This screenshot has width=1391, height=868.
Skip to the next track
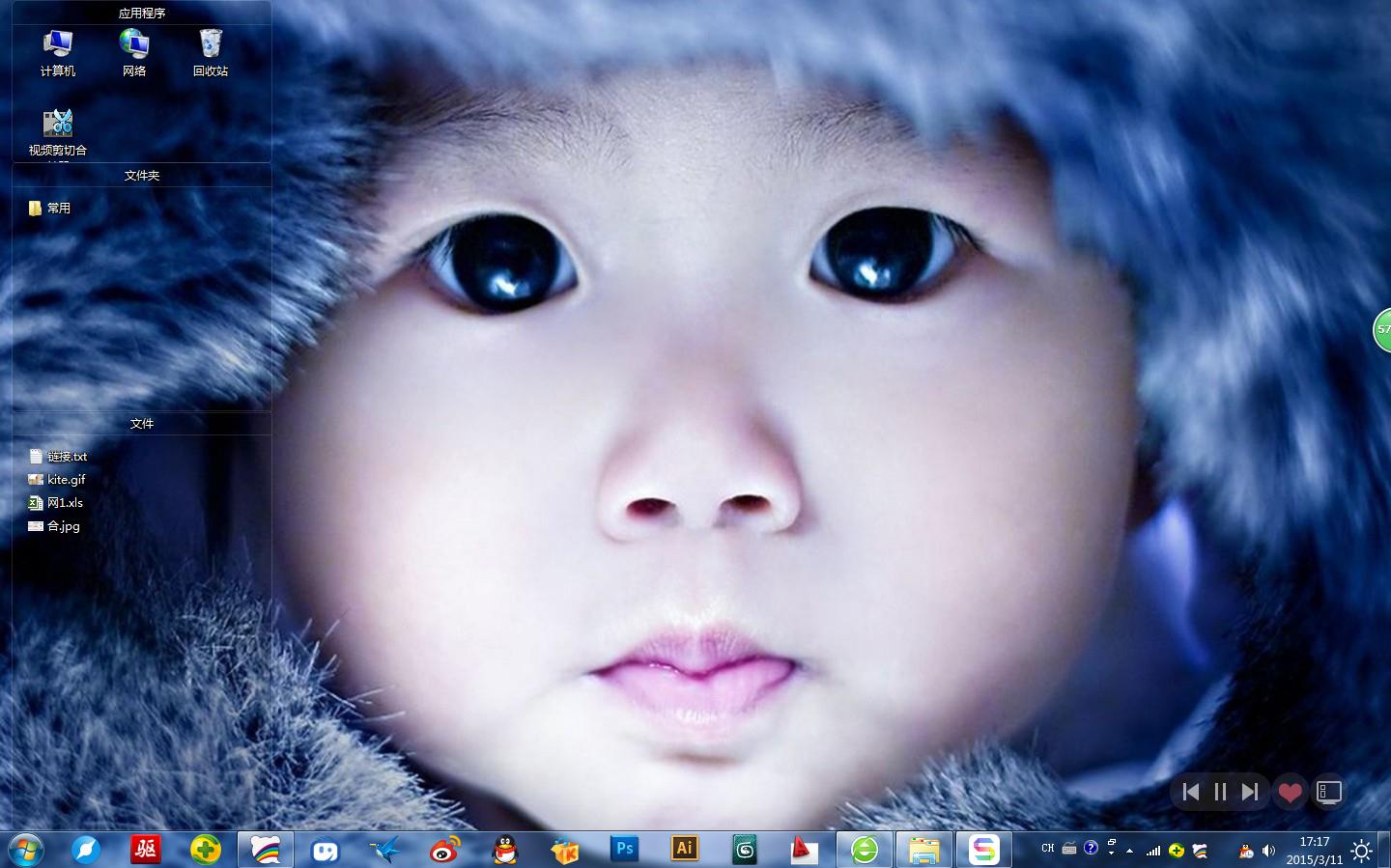[1250, 792]
